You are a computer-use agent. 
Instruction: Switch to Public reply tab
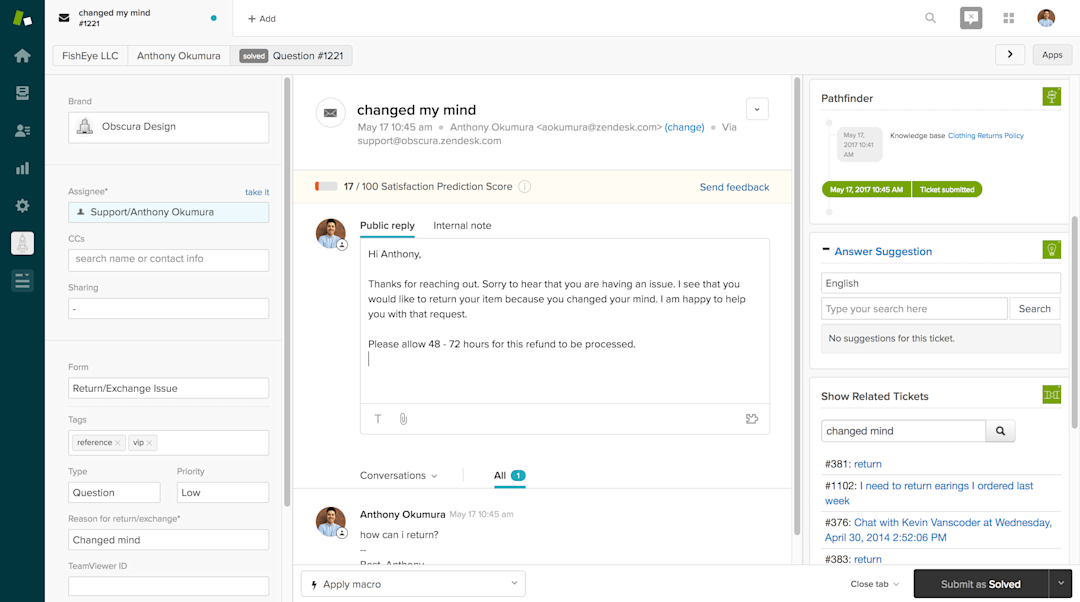click(387, 225)
